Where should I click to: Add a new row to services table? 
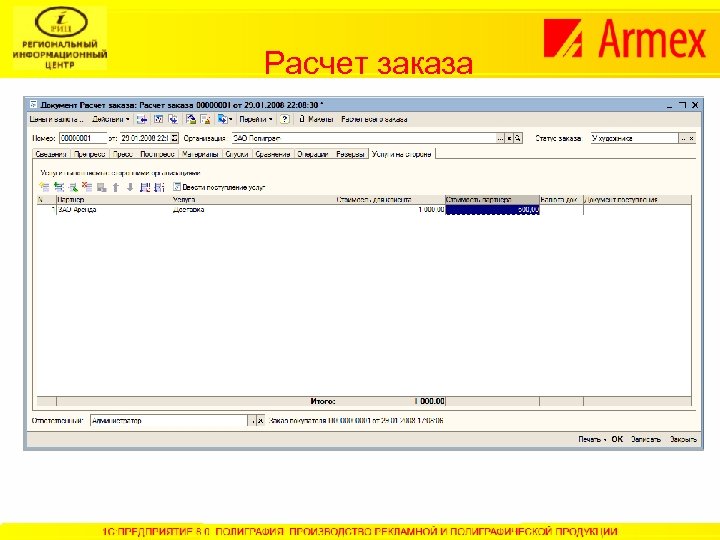[44, 187]
